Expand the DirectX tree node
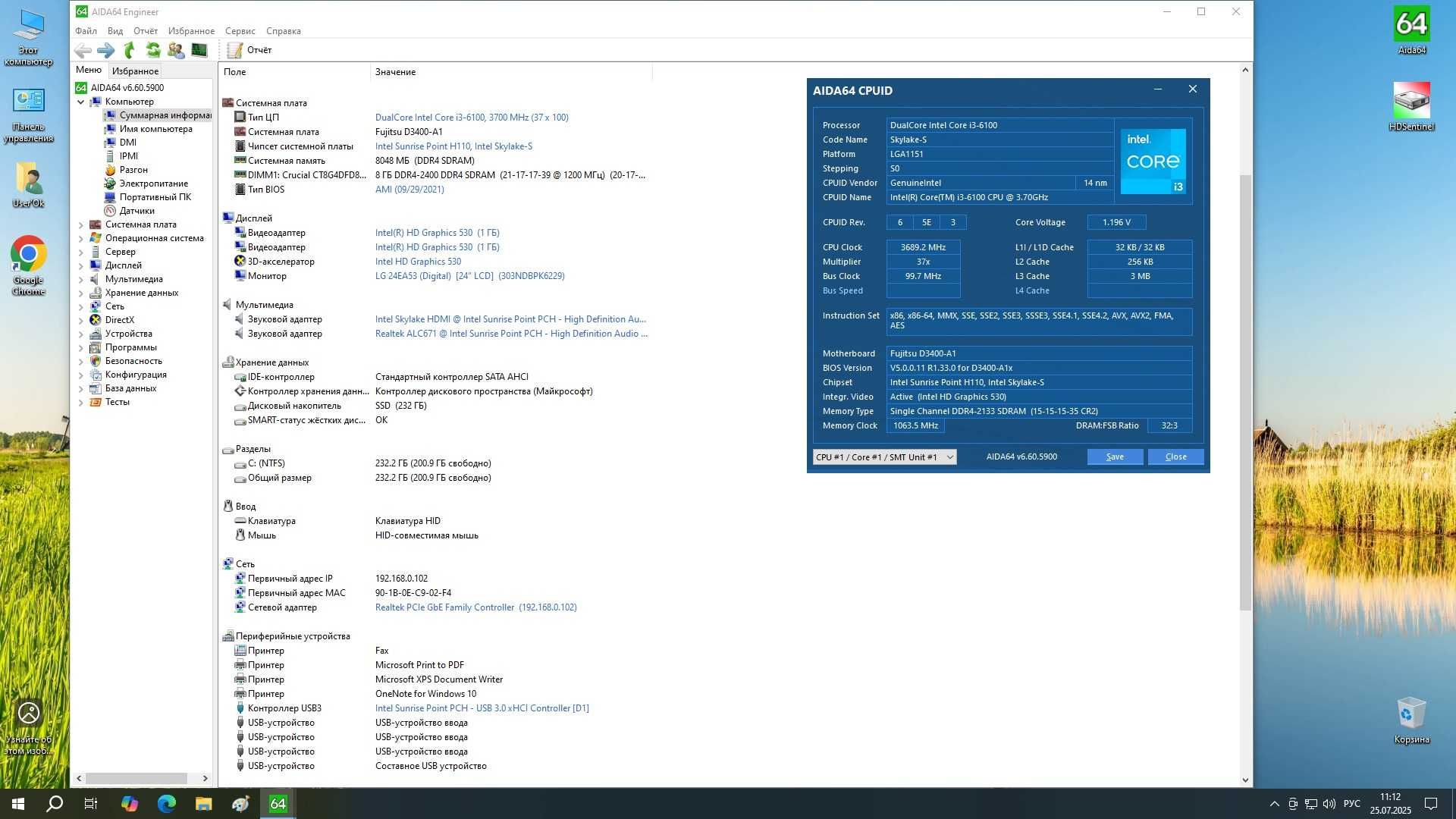The image size is (1456, 819). (81, 320)
